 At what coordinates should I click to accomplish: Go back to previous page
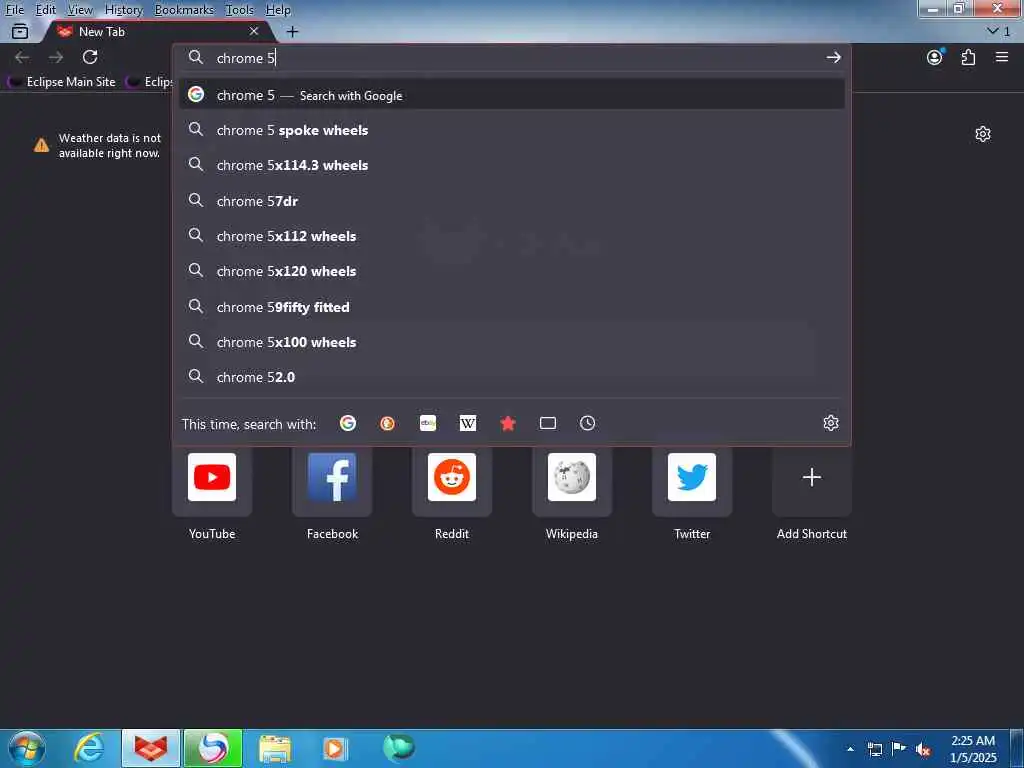(x=22, y=57)
